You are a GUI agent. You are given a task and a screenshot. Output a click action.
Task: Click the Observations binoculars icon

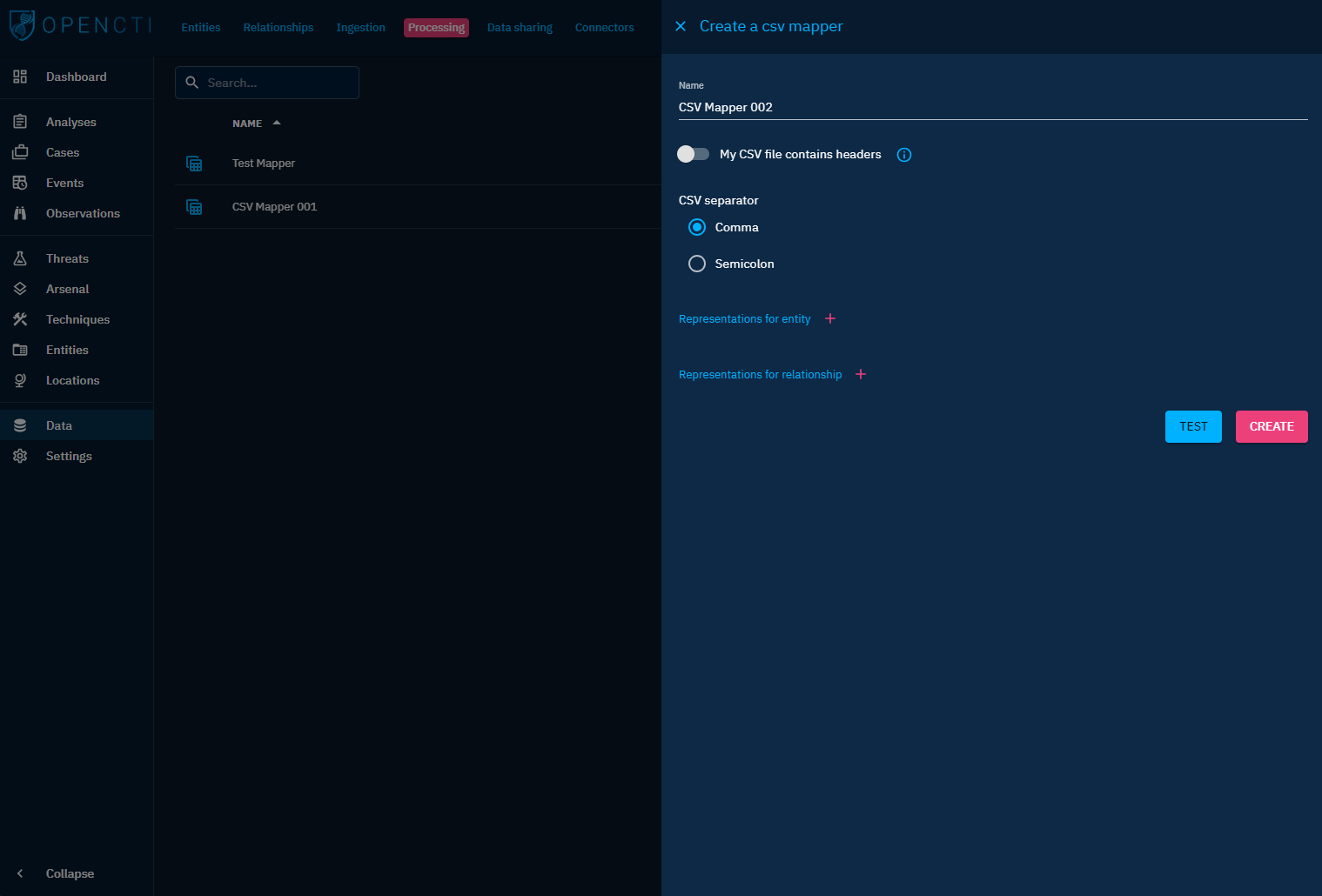[20, 213]
